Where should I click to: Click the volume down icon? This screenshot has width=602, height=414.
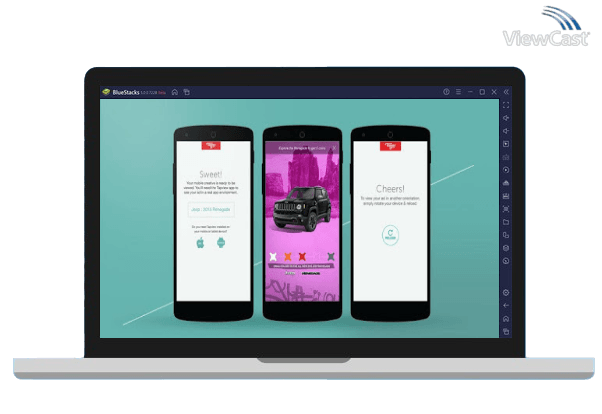tap(506, 131)
